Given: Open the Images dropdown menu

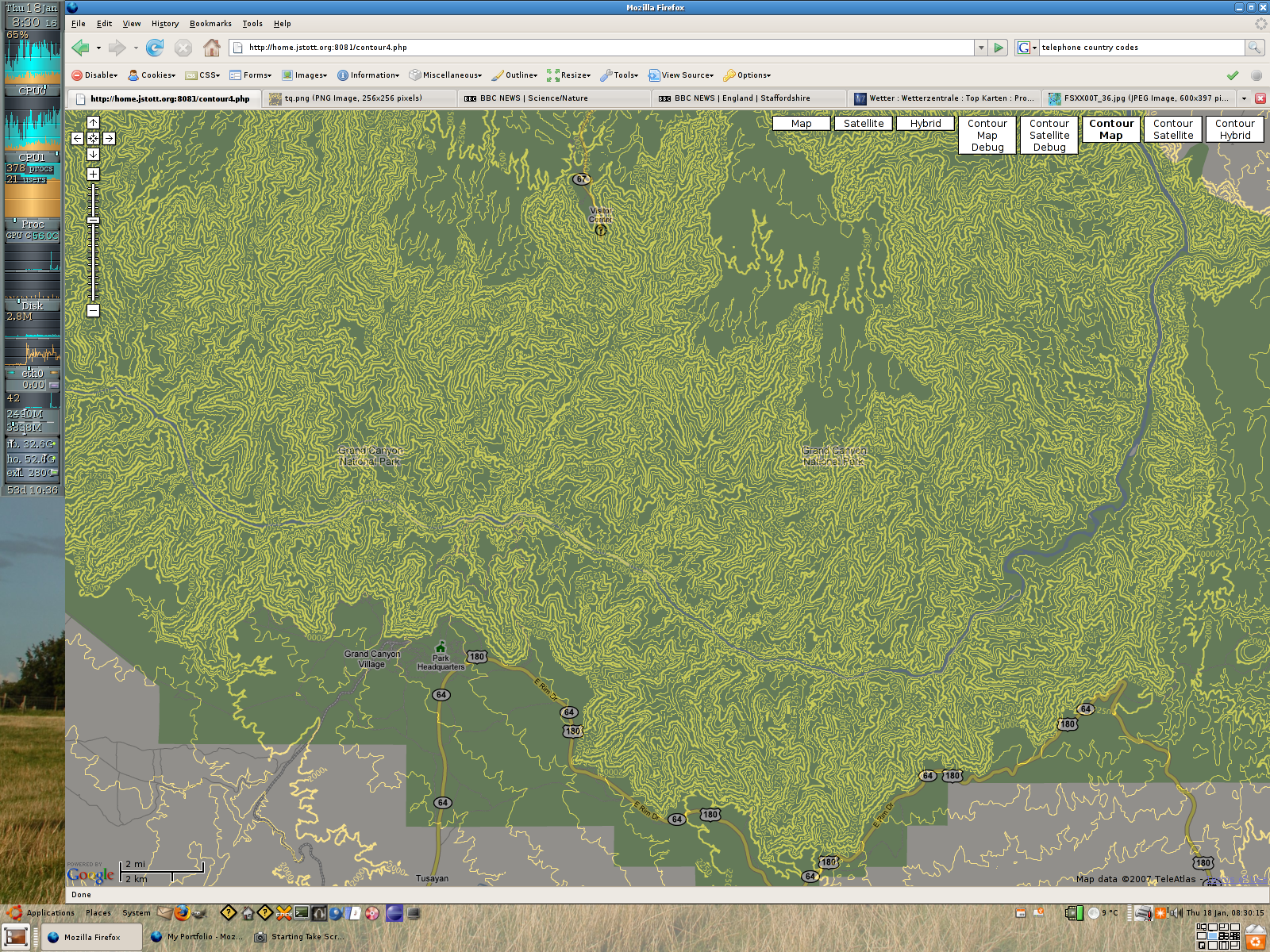Looking at the screenshot, I should (x=305, y=75).
